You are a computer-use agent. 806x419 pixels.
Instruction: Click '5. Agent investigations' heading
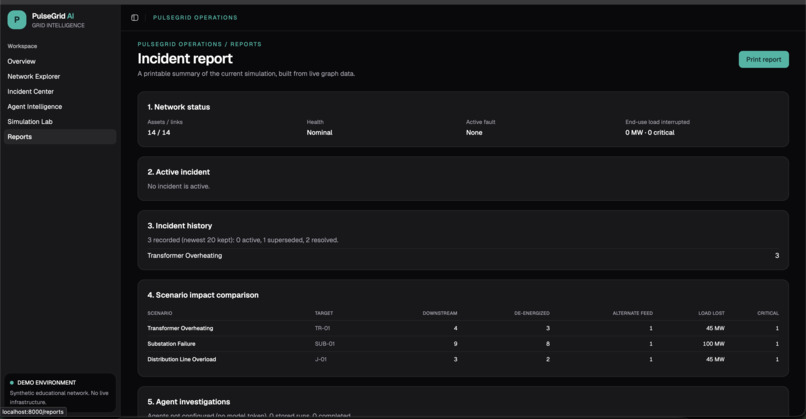coord(189,402)
